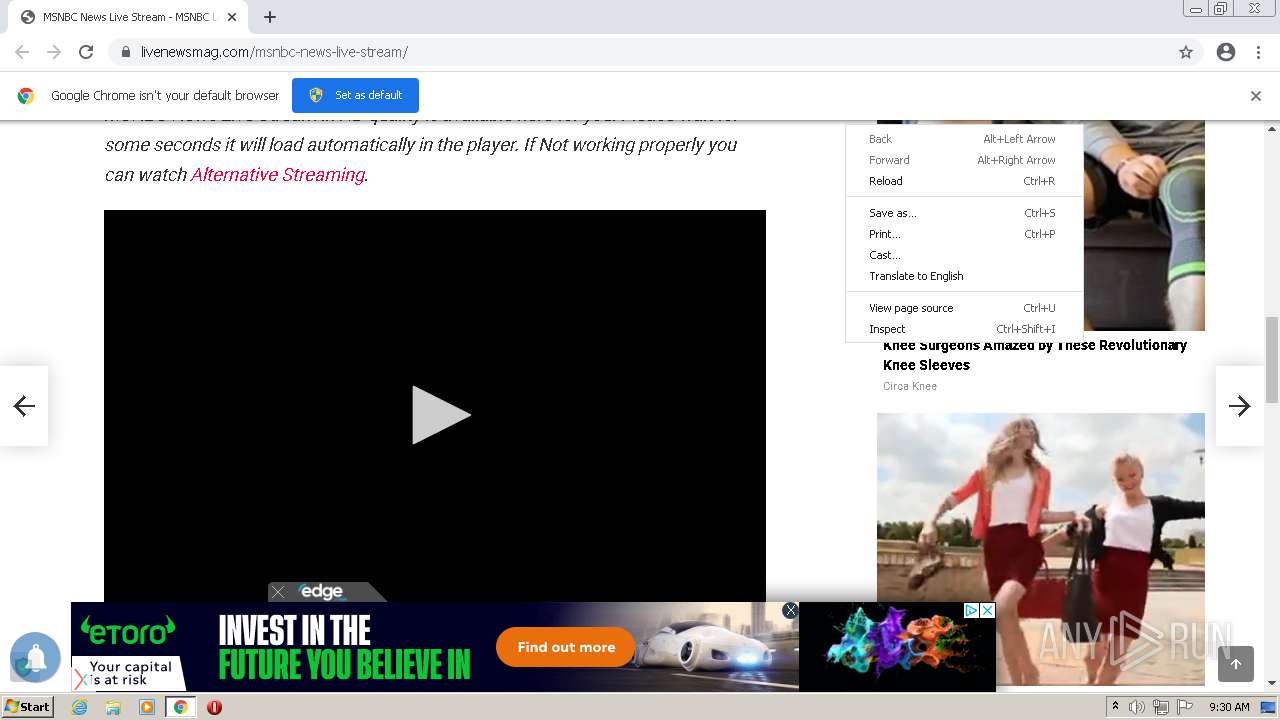Choose Cast... from context menu
Viewport: 1280px width, 720px height.
click(x=964, y=255)
